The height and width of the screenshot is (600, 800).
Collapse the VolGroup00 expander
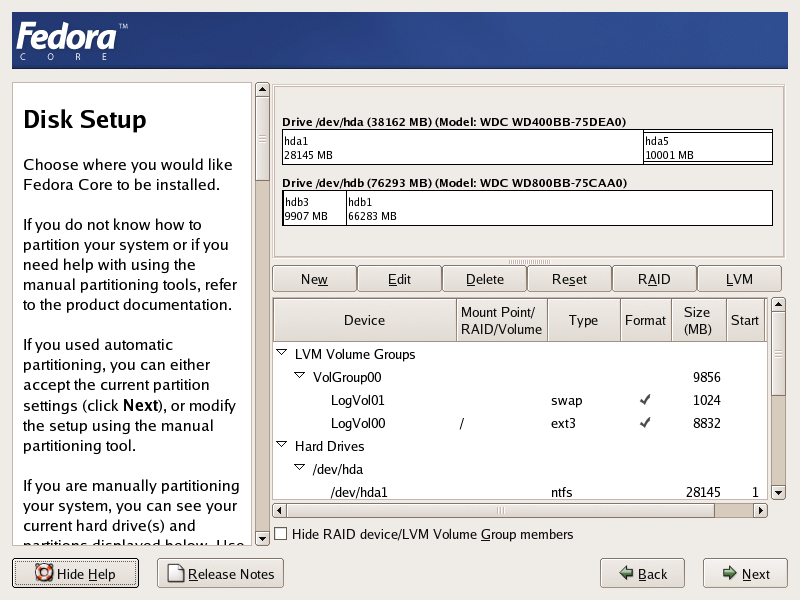299,376
